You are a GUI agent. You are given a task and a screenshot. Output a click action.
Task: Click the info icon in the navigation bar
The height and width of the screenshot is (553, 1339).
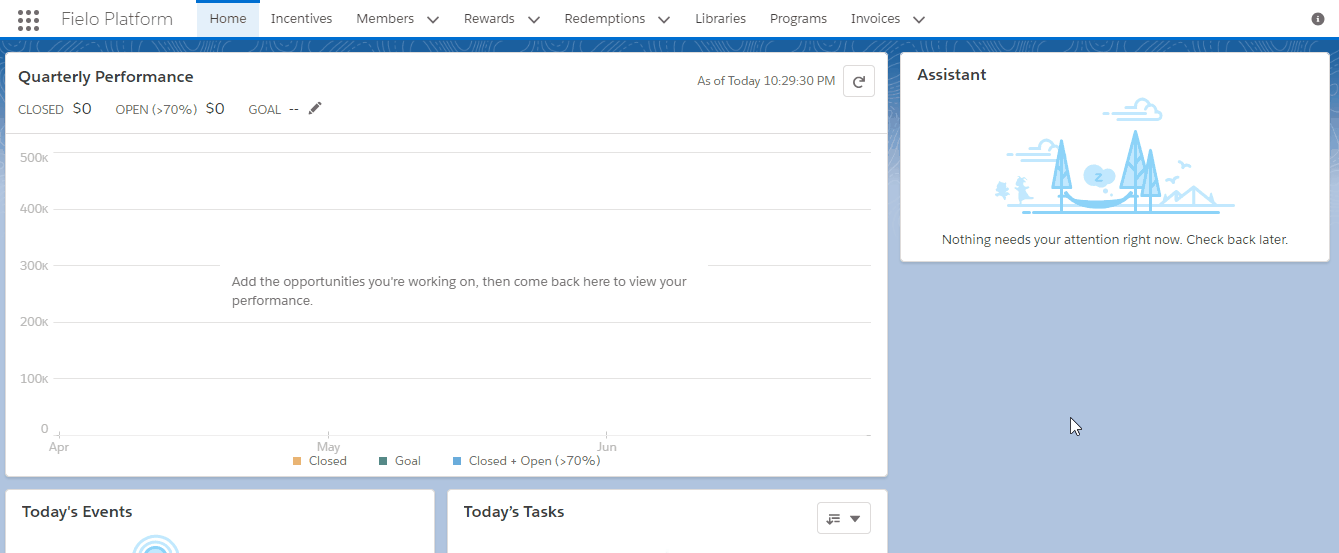pos(1317,19)
